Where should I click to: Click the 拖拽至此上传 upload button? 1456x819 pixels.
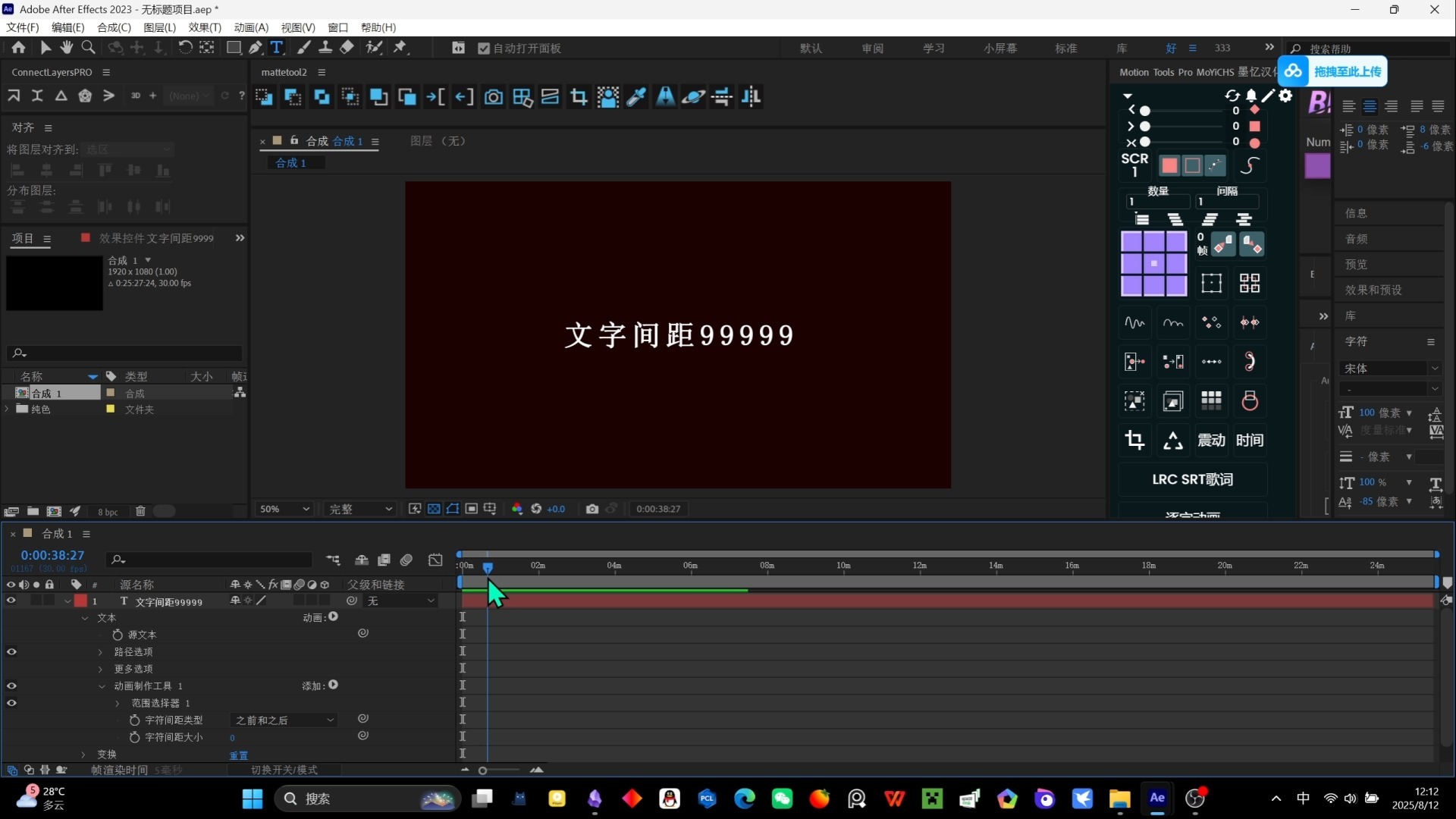pyautogui.click(x=1333, y=71)
